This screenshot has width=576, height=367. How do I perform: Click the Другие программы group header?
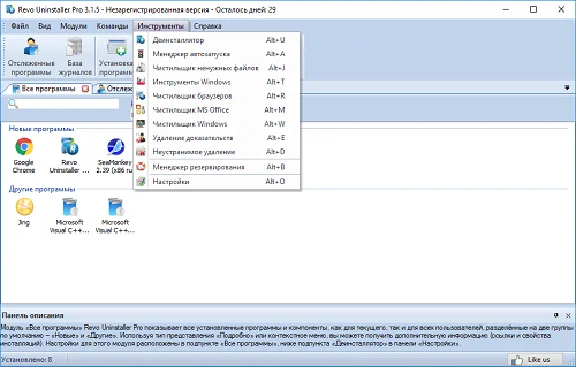coord(42,189)
